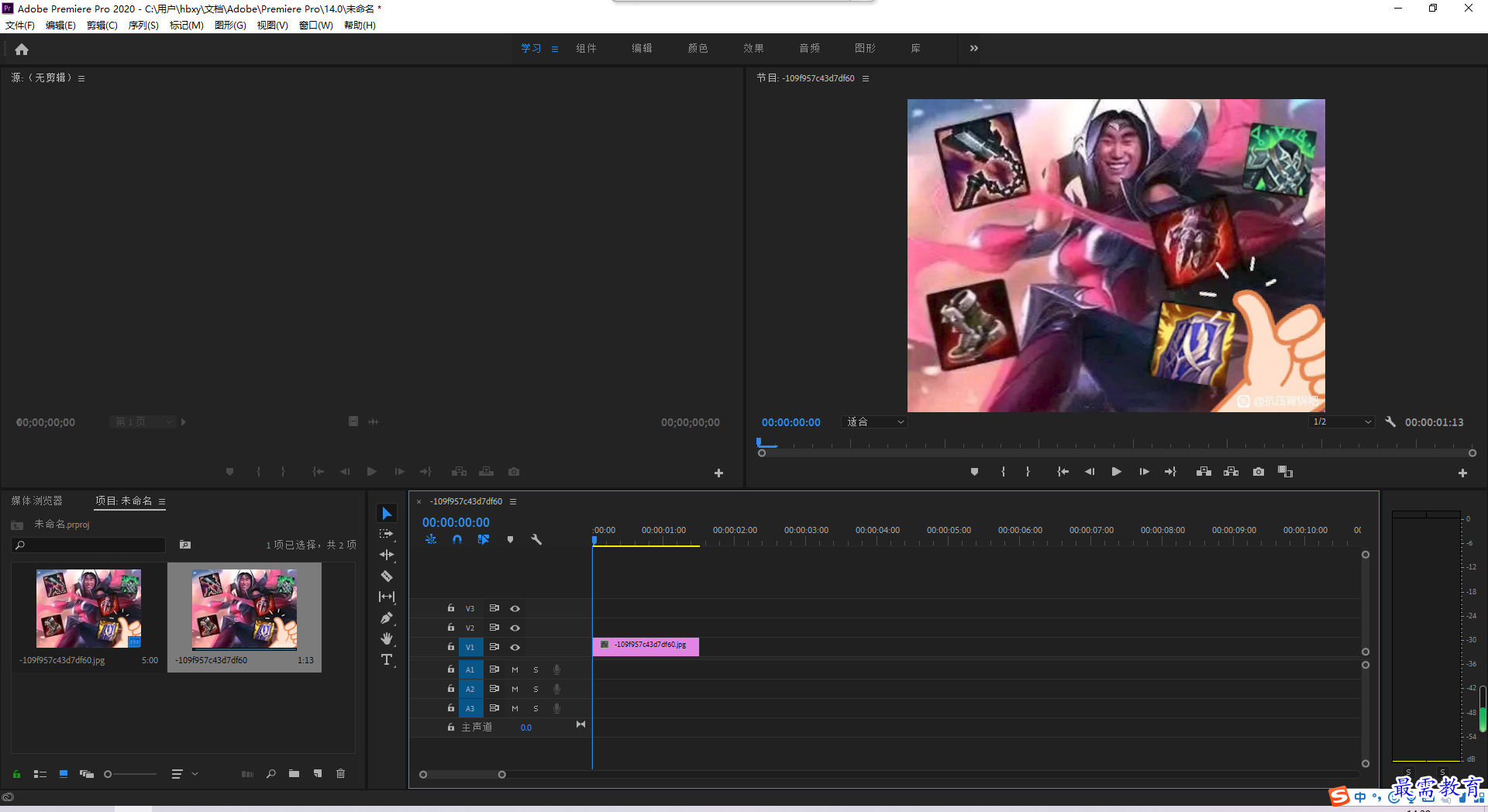Go to Out point in program monitor
1488x812 pixels.
pyautogui.click(x=1170, y=471)
